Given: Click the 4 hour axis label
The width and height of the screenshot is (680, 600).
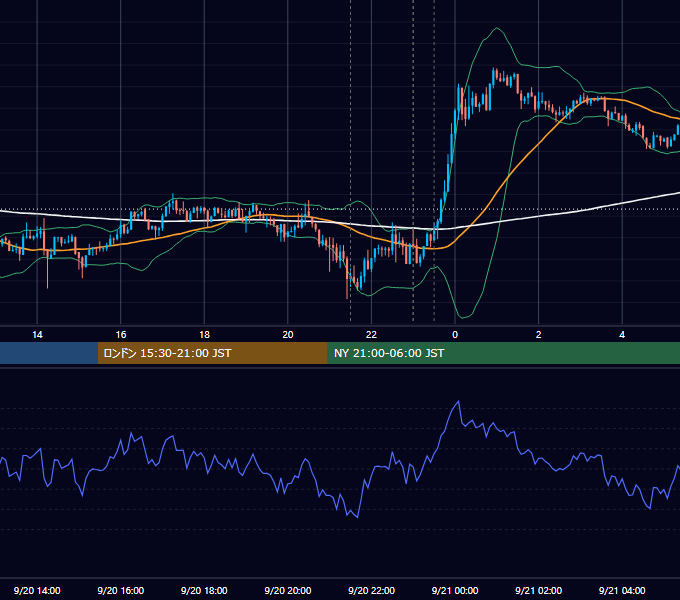Looking at the screenshot, I should [622, 335].
